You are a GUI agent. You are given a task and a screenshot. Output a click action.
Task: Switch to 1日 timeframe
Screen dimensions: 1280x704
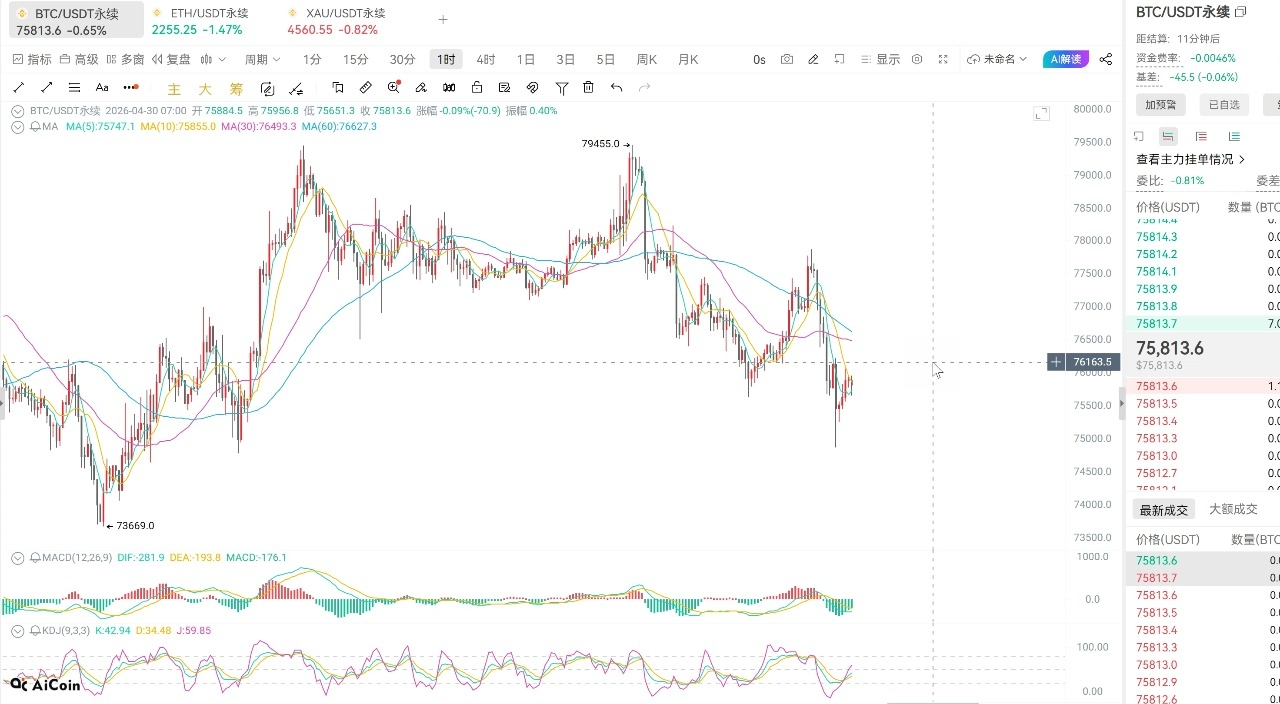[526, 59]
